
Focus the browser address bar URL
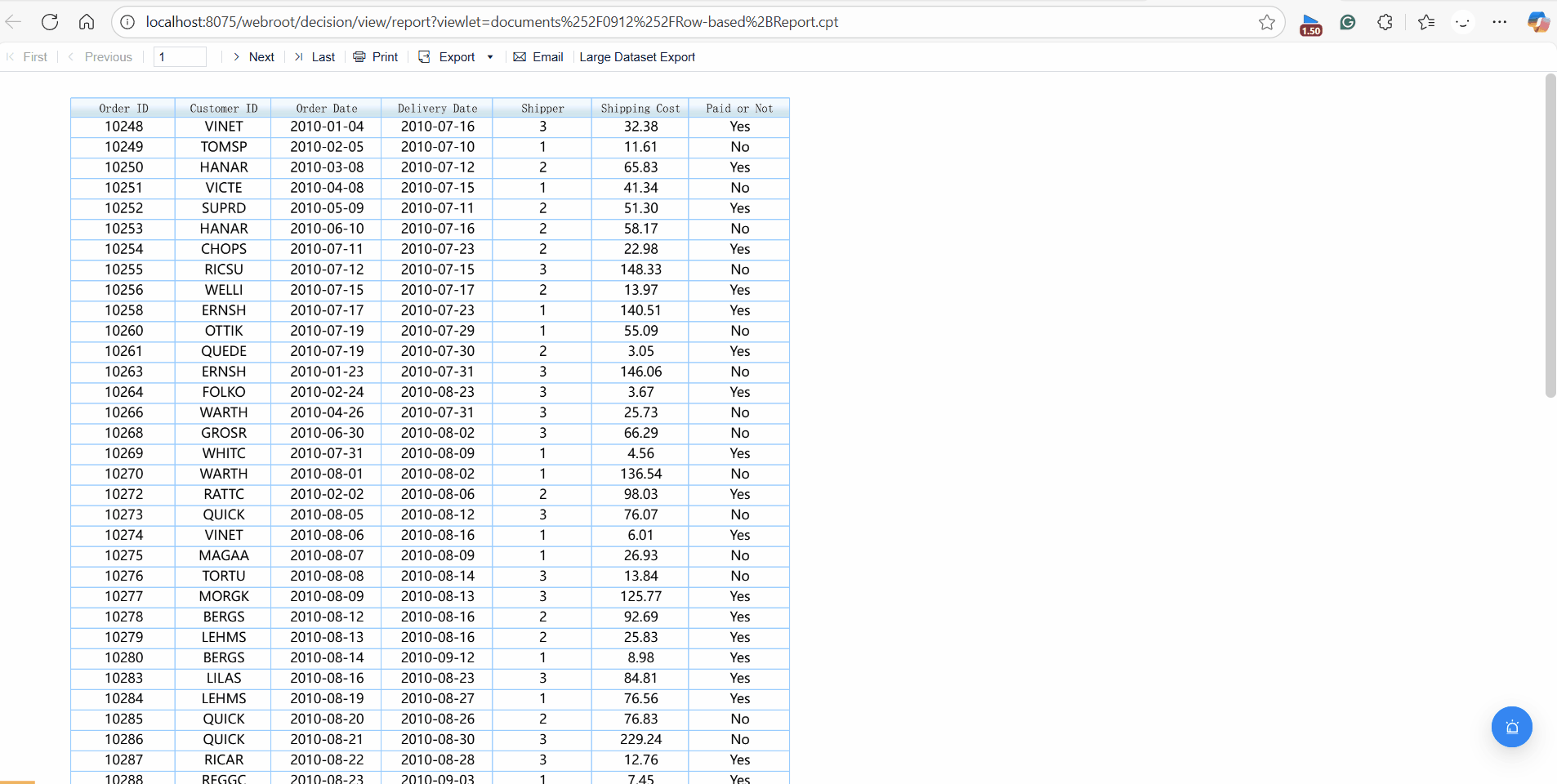[492, 22]
